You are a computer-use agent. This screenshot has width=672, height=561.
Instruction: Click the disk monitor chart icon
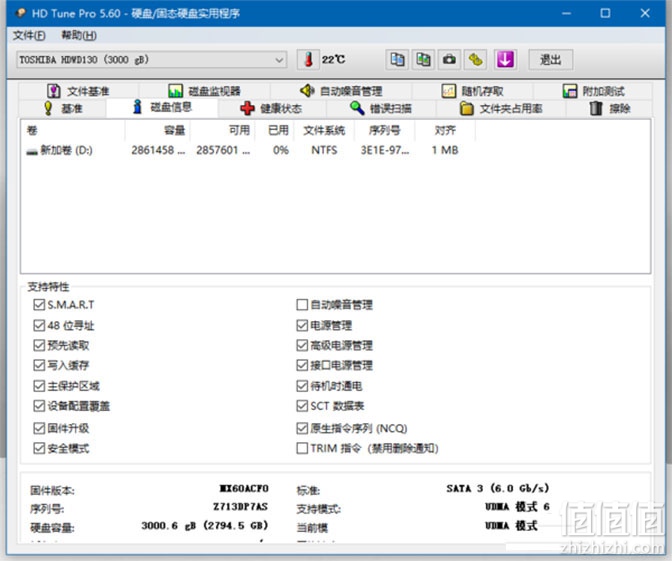pyautogui.click(x=175, y=91)
